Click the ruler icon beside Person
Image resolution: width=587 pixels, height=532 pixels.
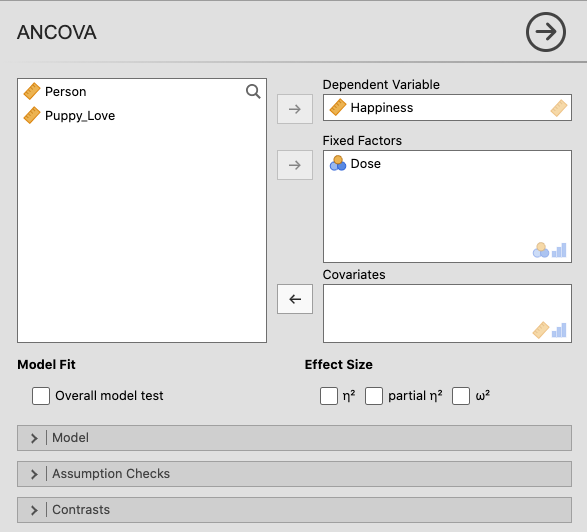click(x=32, y=91)
